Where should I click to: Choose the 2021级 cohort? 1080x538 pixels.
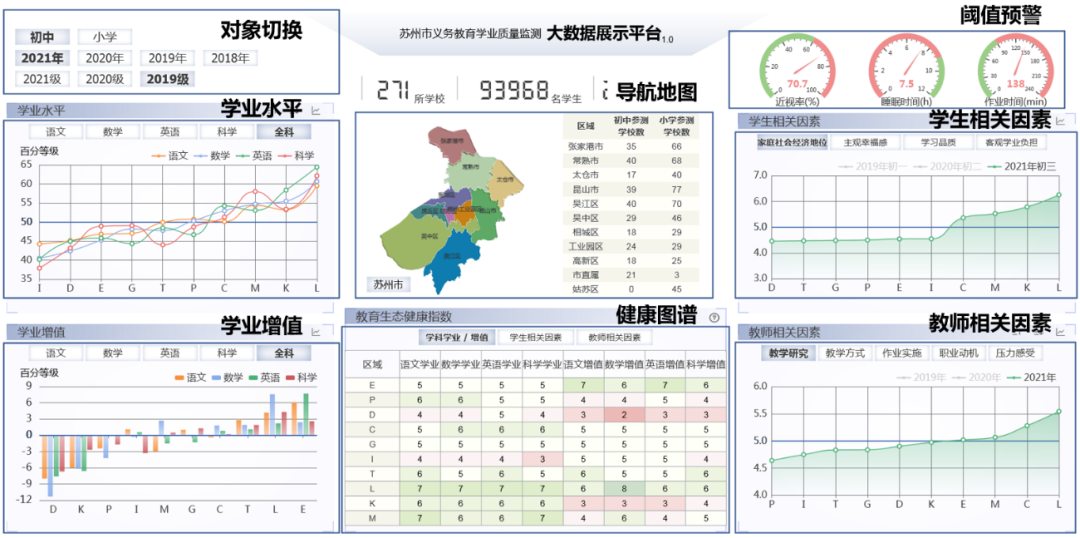(41, 79)
